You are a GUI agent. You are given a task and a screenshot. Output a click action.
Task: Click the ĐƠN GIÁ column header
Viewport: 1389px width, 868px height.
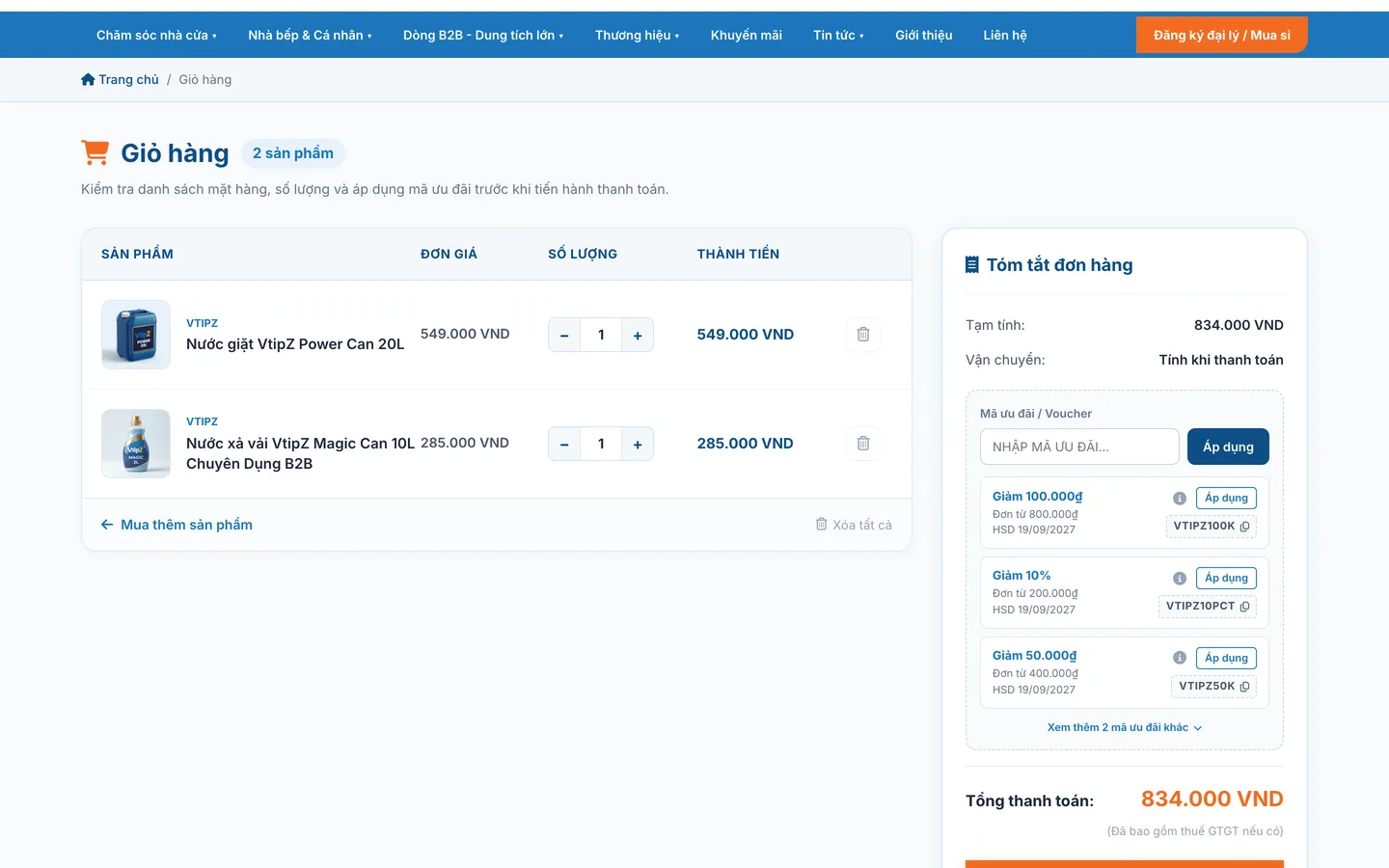449,254
